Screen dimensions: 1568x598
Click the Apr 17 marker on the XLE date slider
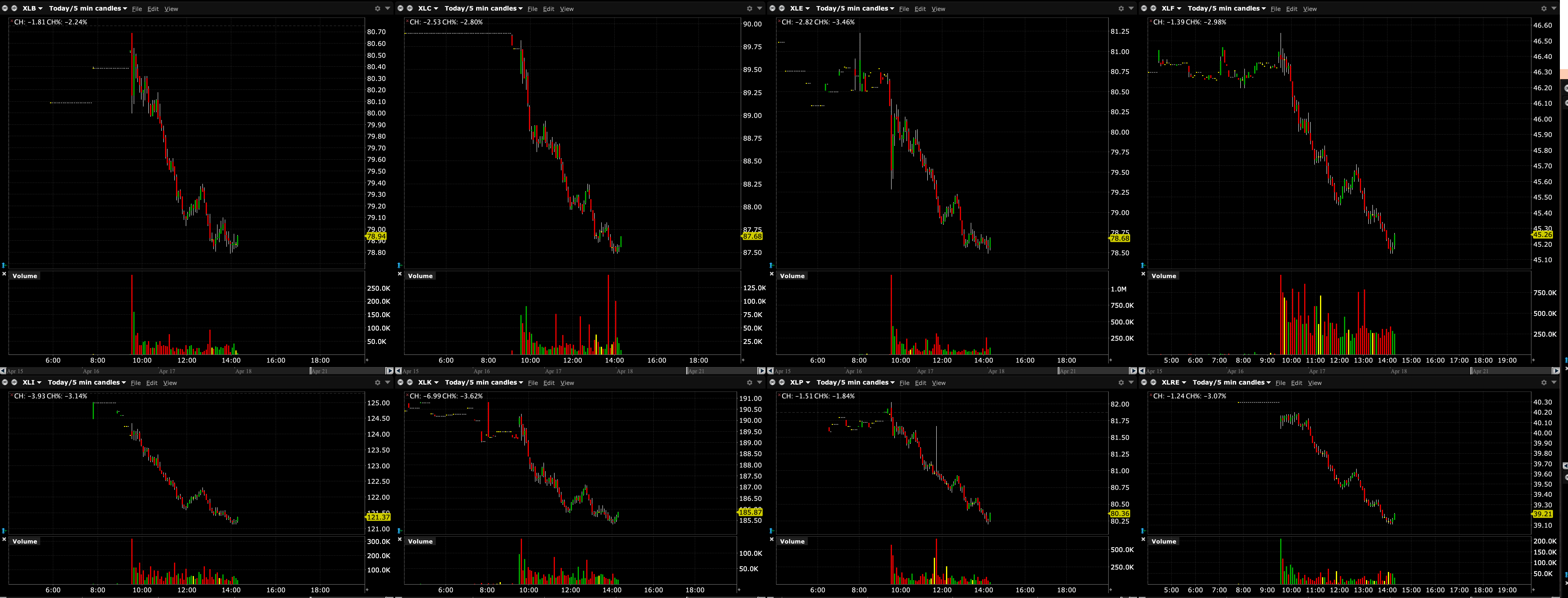point(924,372)
